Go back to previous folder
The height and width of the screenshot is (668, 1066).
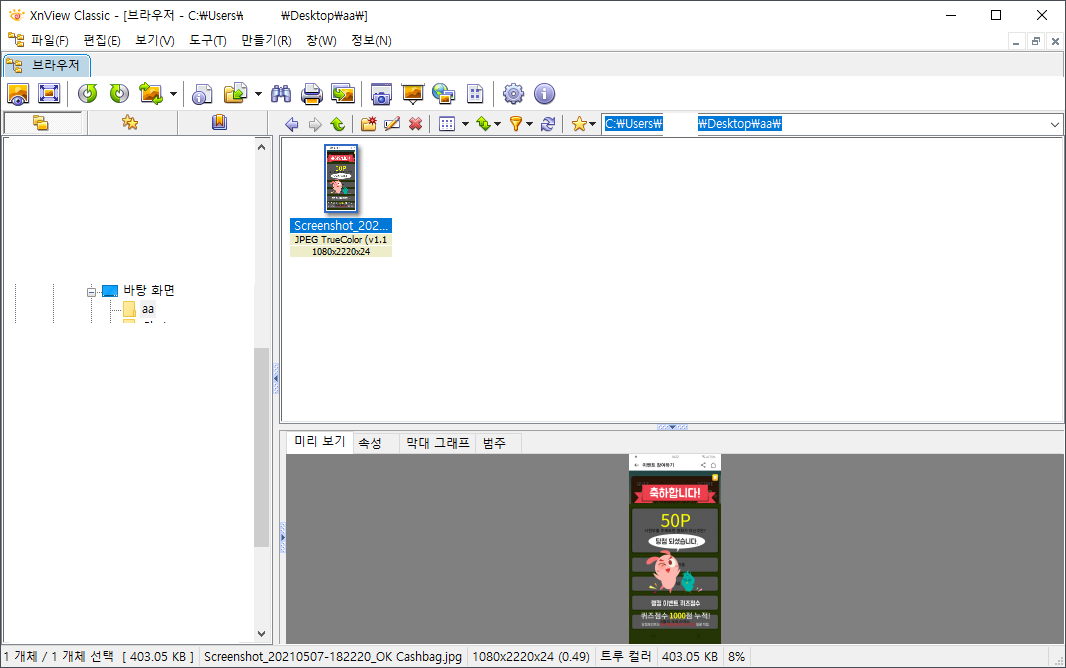(292, 124)
